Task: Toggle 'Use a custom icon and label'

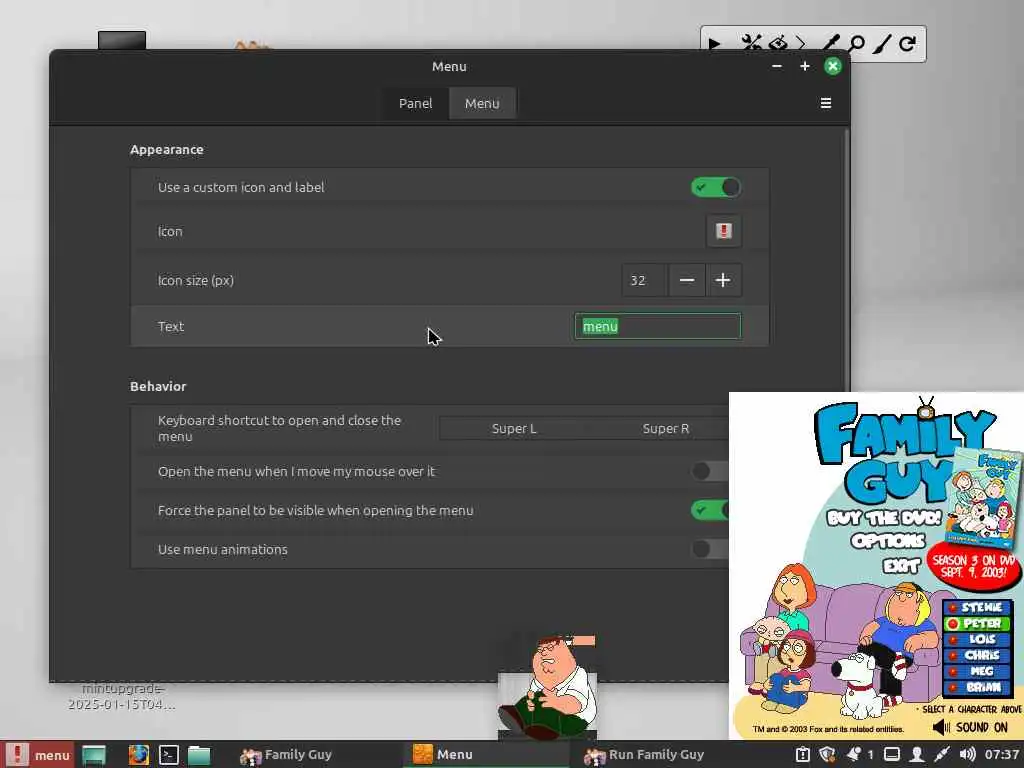Action: pos(716,187)
